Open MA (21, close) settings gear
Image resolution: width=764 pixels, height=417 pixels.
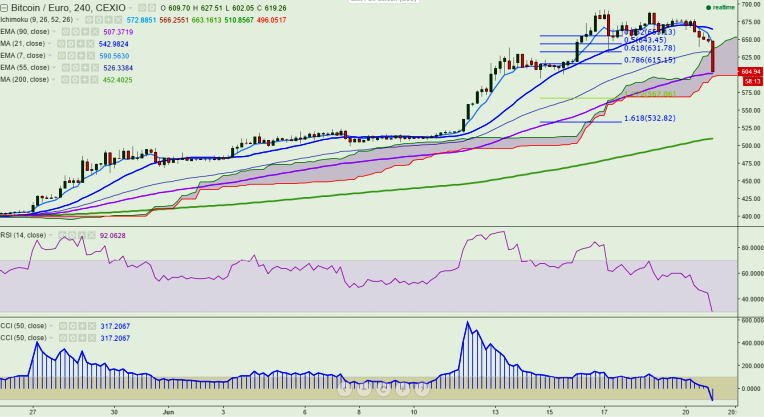click(x=71, y=43)
